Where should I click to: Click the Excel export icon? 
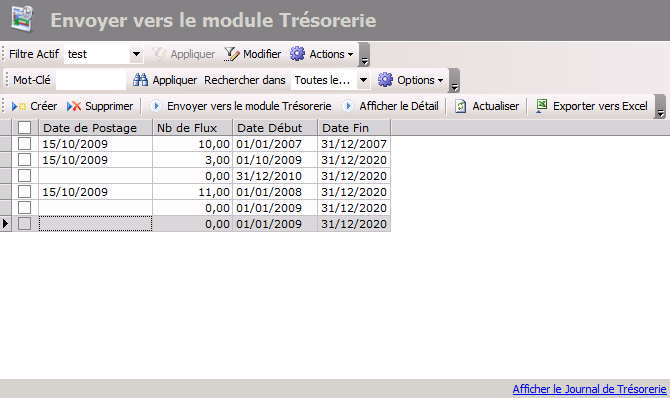(541, 106)
